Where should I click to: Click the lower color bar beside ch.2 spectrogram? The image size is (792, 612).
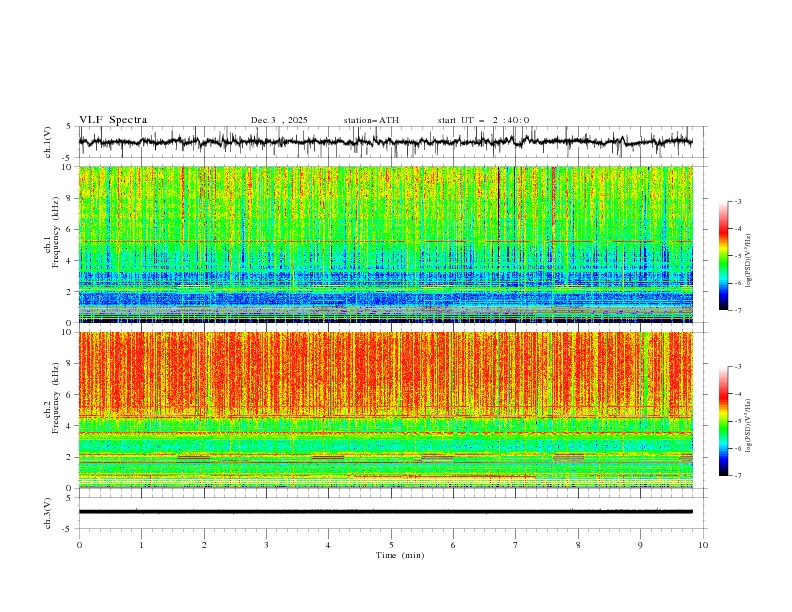click(723, 421)
